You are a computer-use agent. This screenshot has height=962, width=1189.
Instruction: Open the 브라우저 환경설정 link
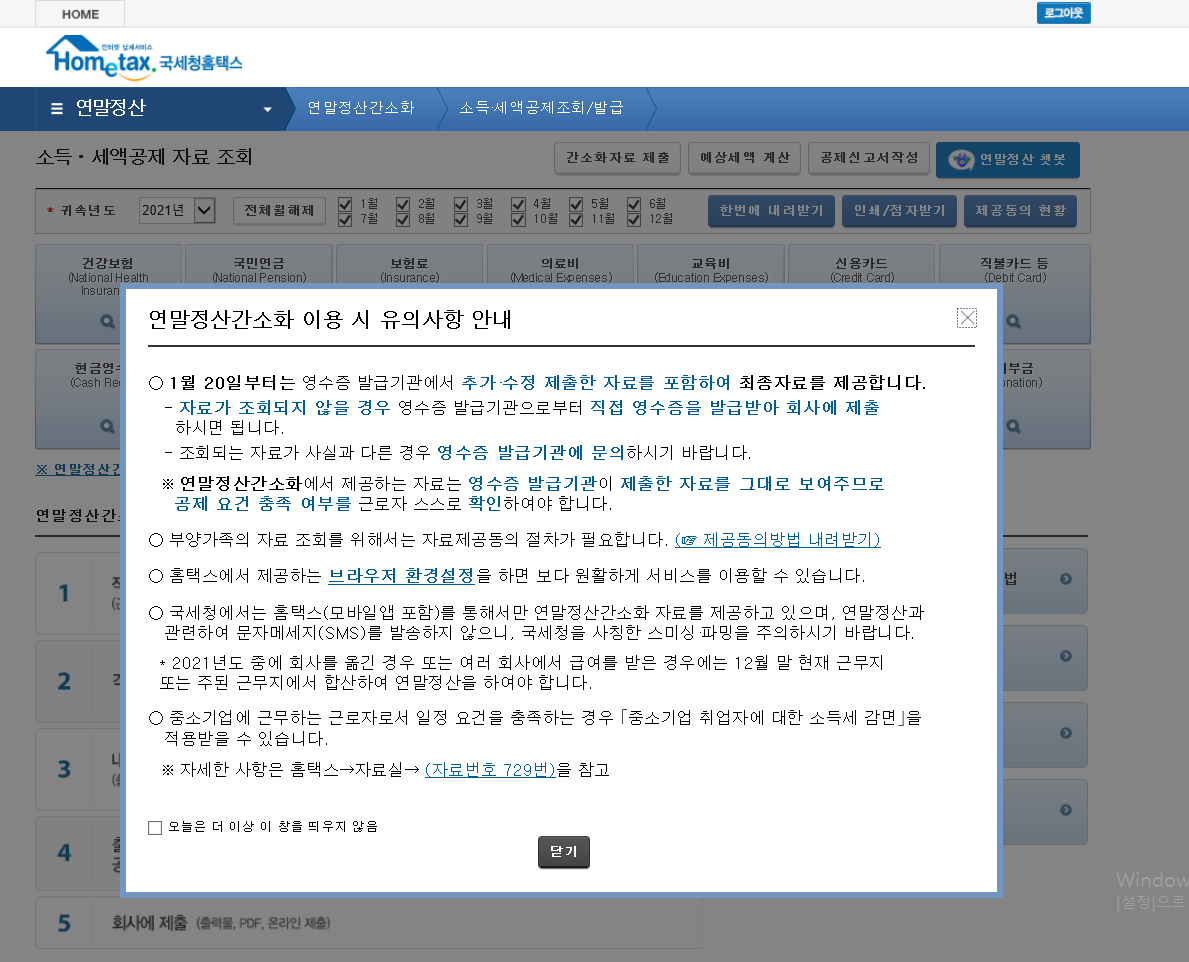(x=401, y=576)
